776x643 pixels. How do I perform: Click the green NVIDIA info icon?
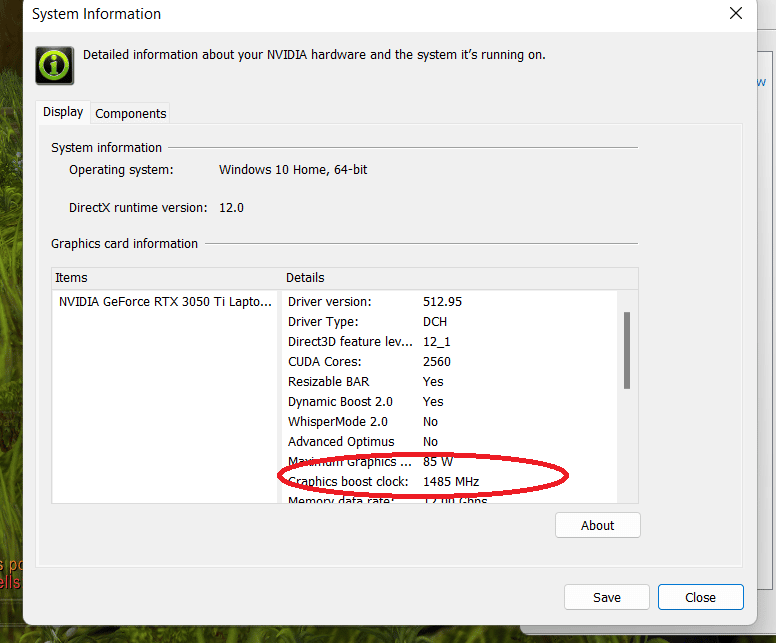[x=54, y=65]
